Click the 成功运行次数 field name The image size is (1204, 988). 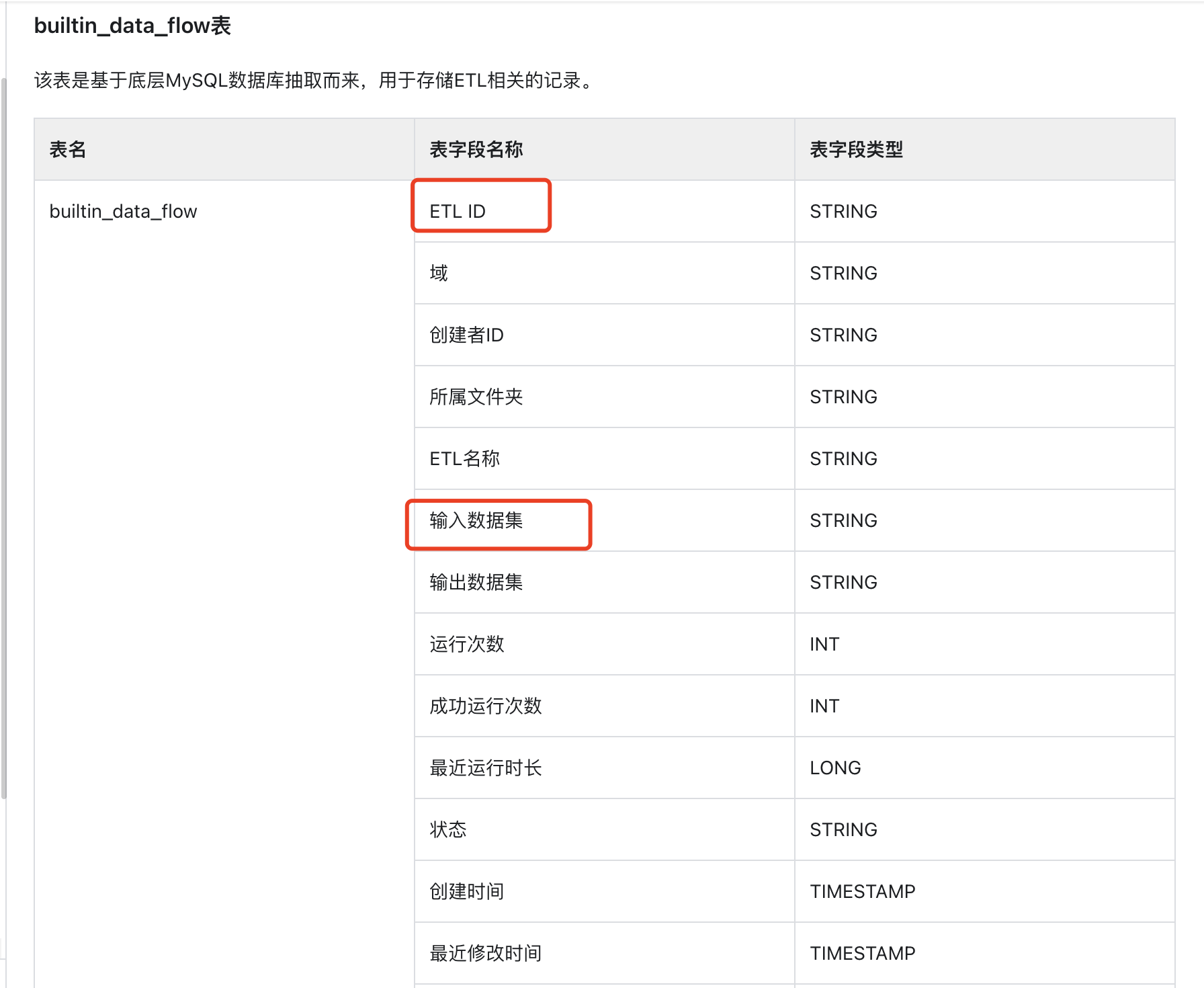[485, 706]
